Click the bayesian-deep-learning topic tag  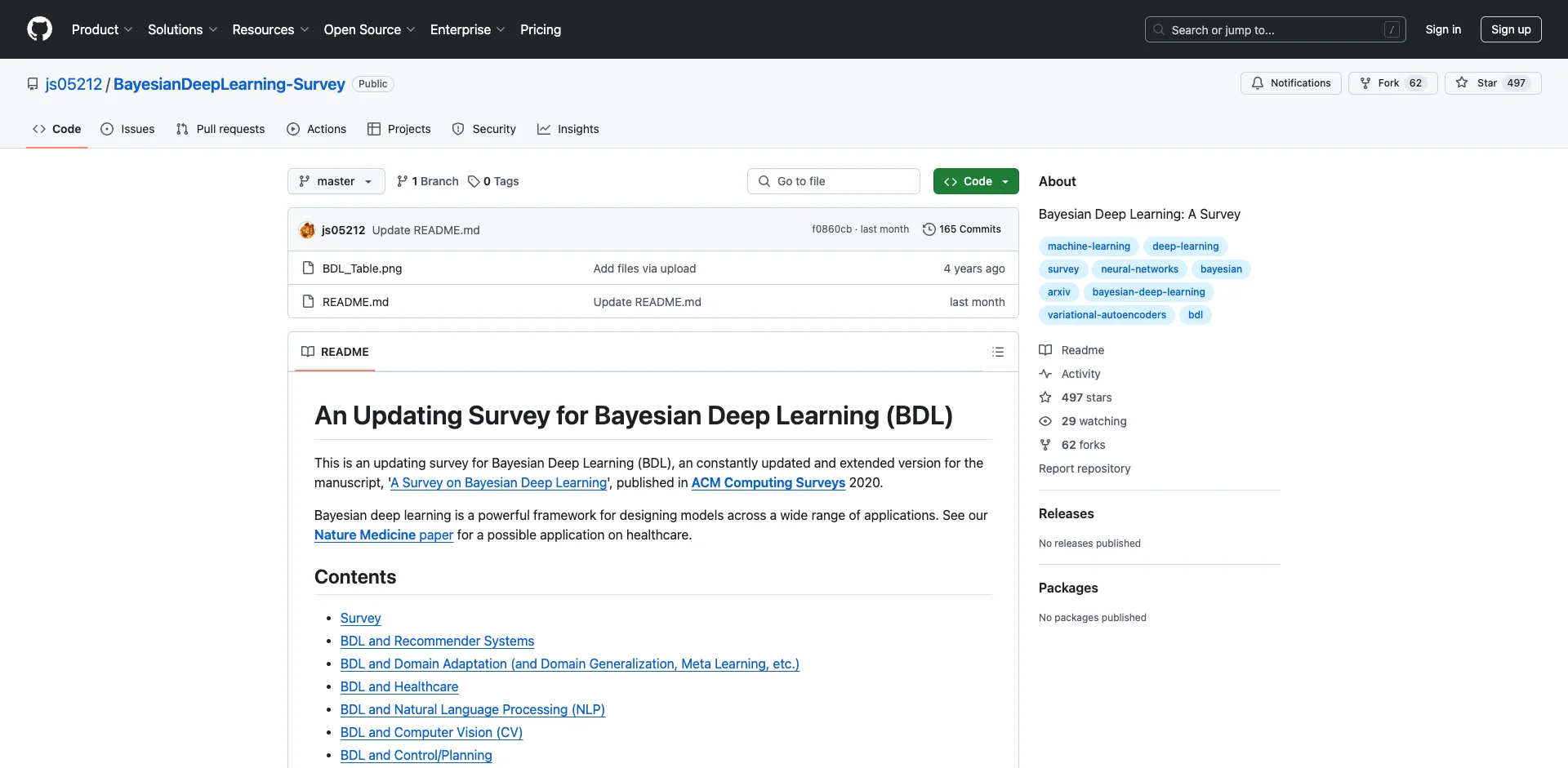tap(1148, 292)
